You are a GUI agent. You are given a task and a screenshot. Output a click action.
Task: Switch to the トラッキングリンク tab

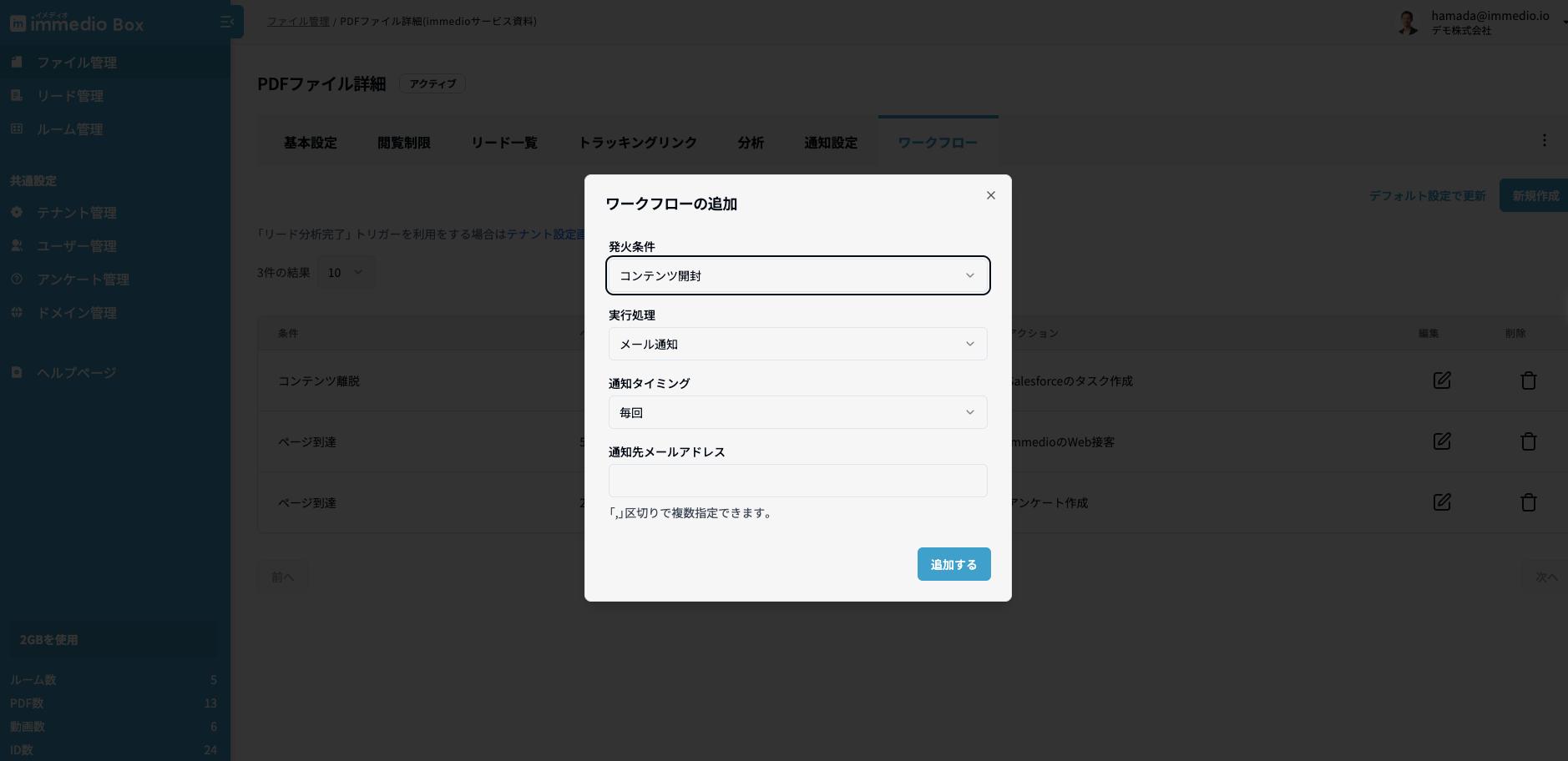(x=638, y=143)
